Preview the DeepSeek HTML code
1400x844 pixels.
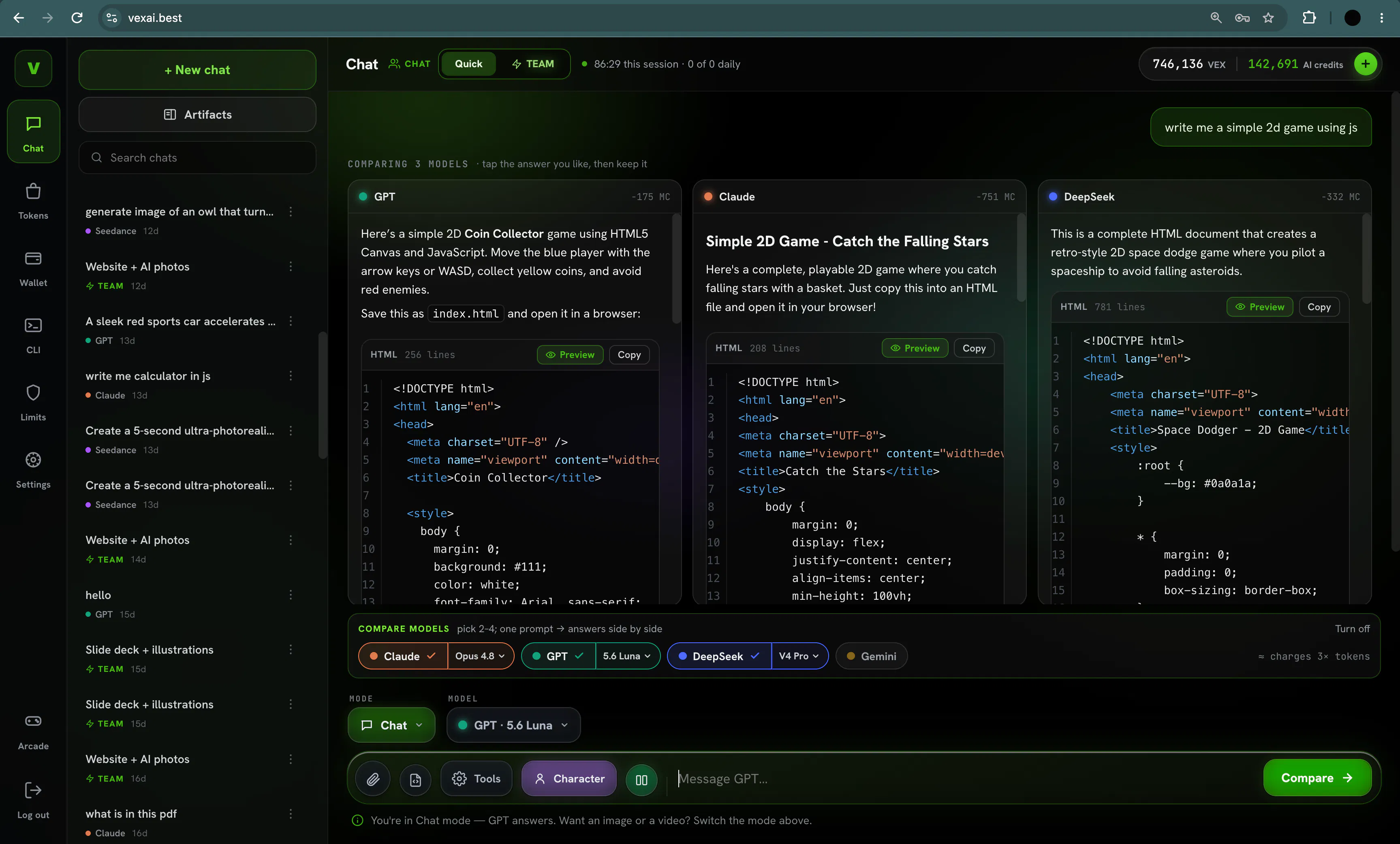tap(1260, 307)
